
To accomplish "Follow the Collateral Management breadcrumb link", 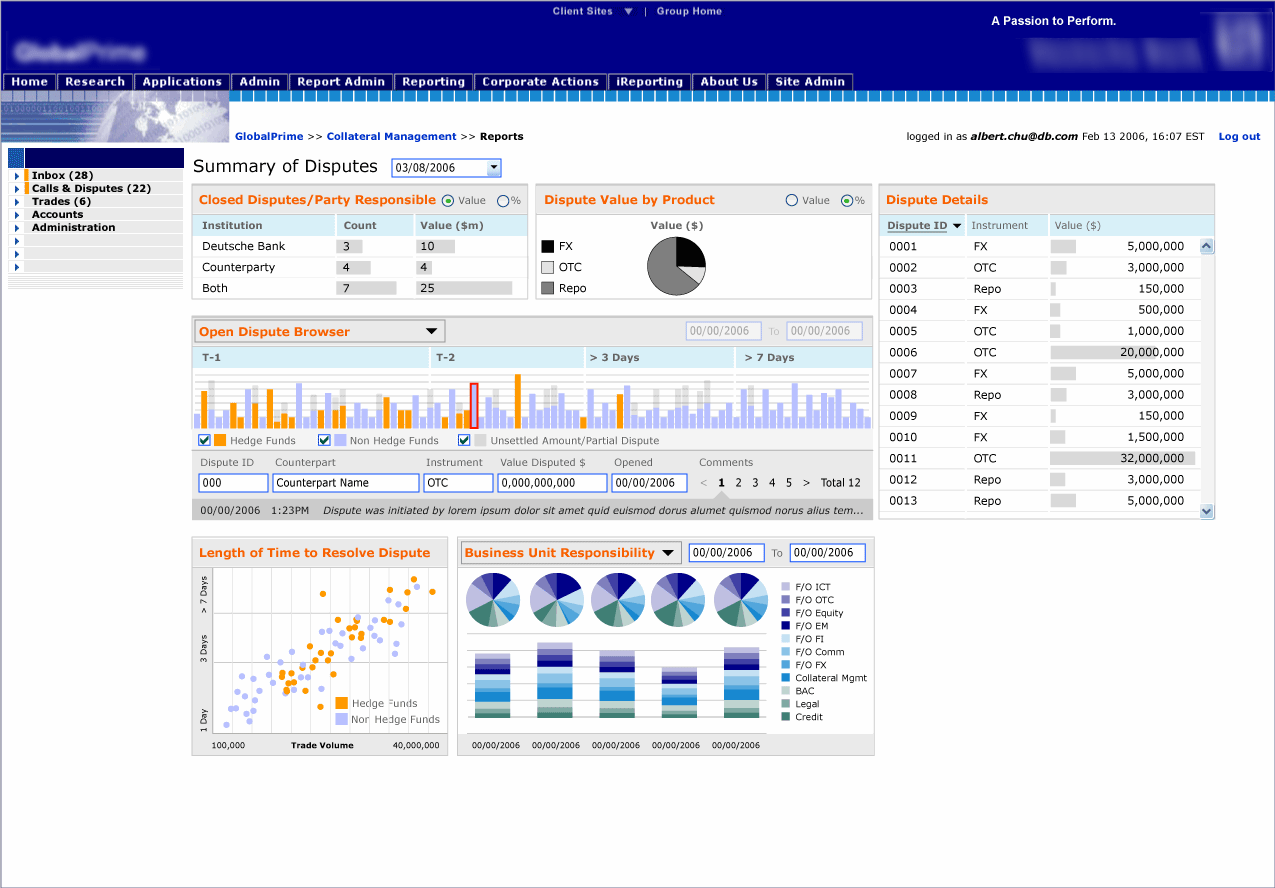I will 391,137.
